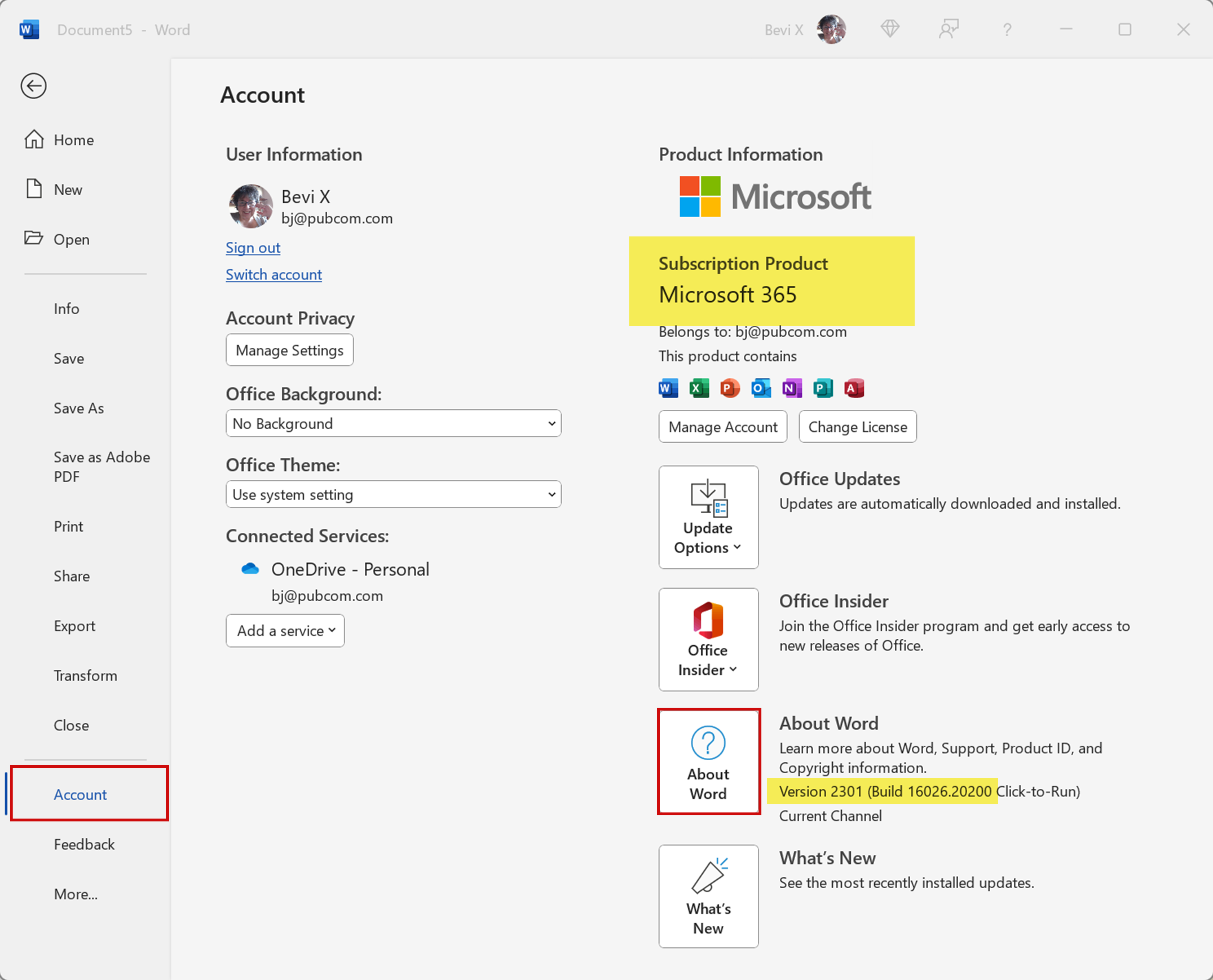The width and height of the screenshot is (1213, 980).
Task: Click the Version 2301 build text
Action: 929,791
